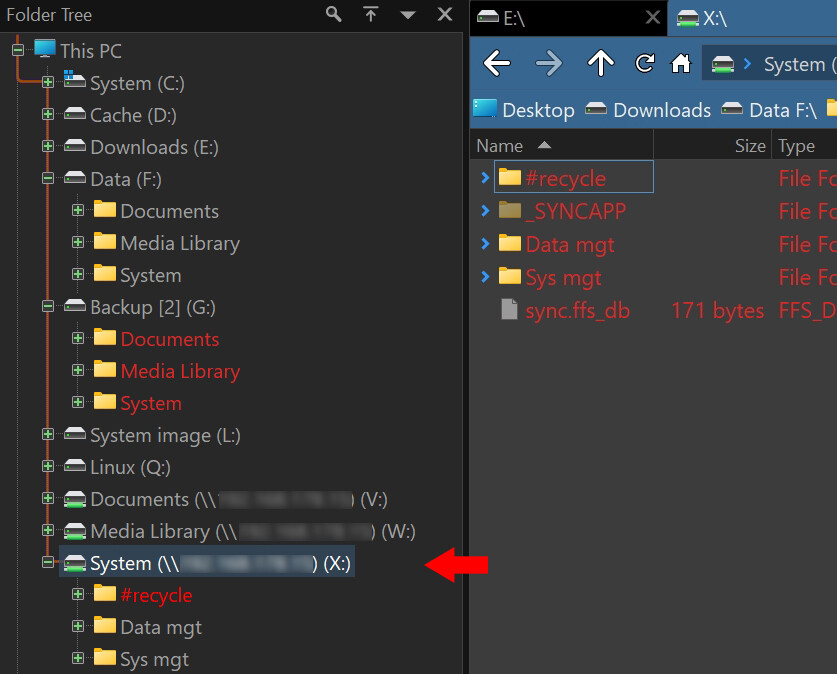Close the Folder Tree panel

(445, 14)
